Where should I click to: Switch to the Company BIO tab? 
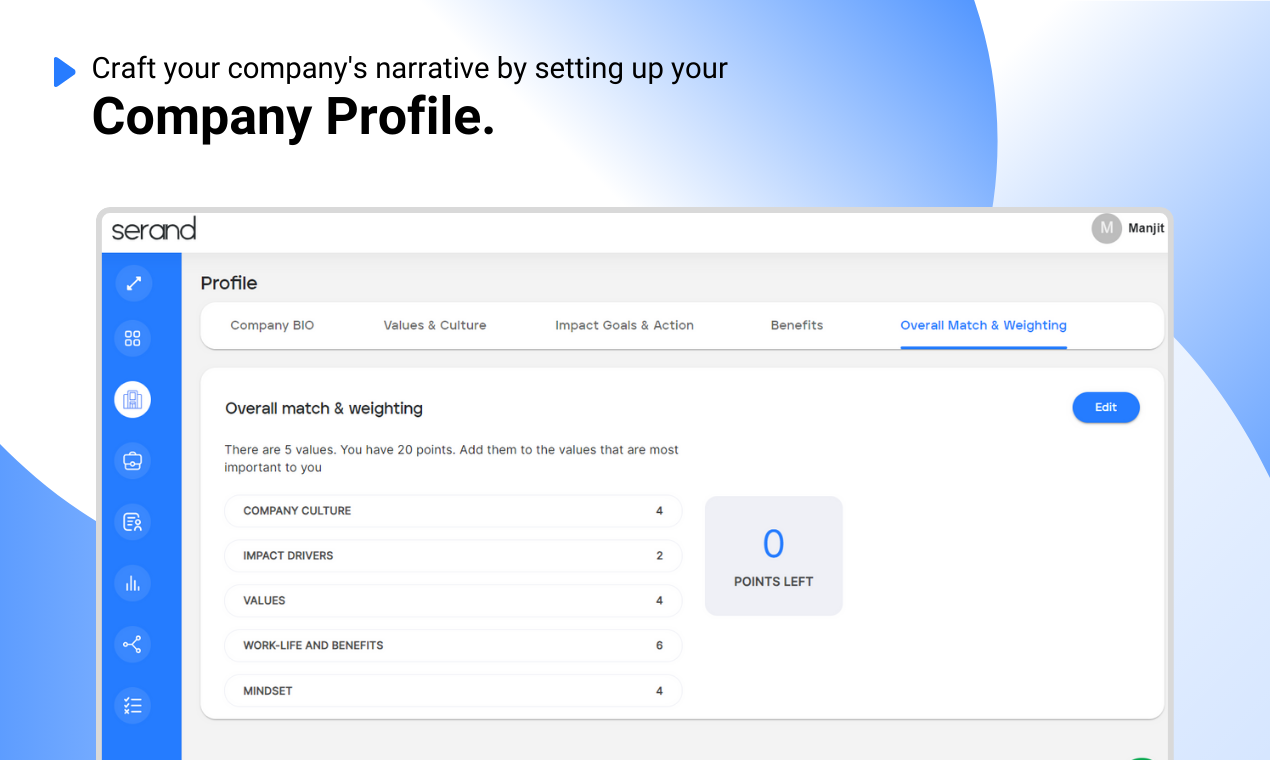tap(272, 325)
